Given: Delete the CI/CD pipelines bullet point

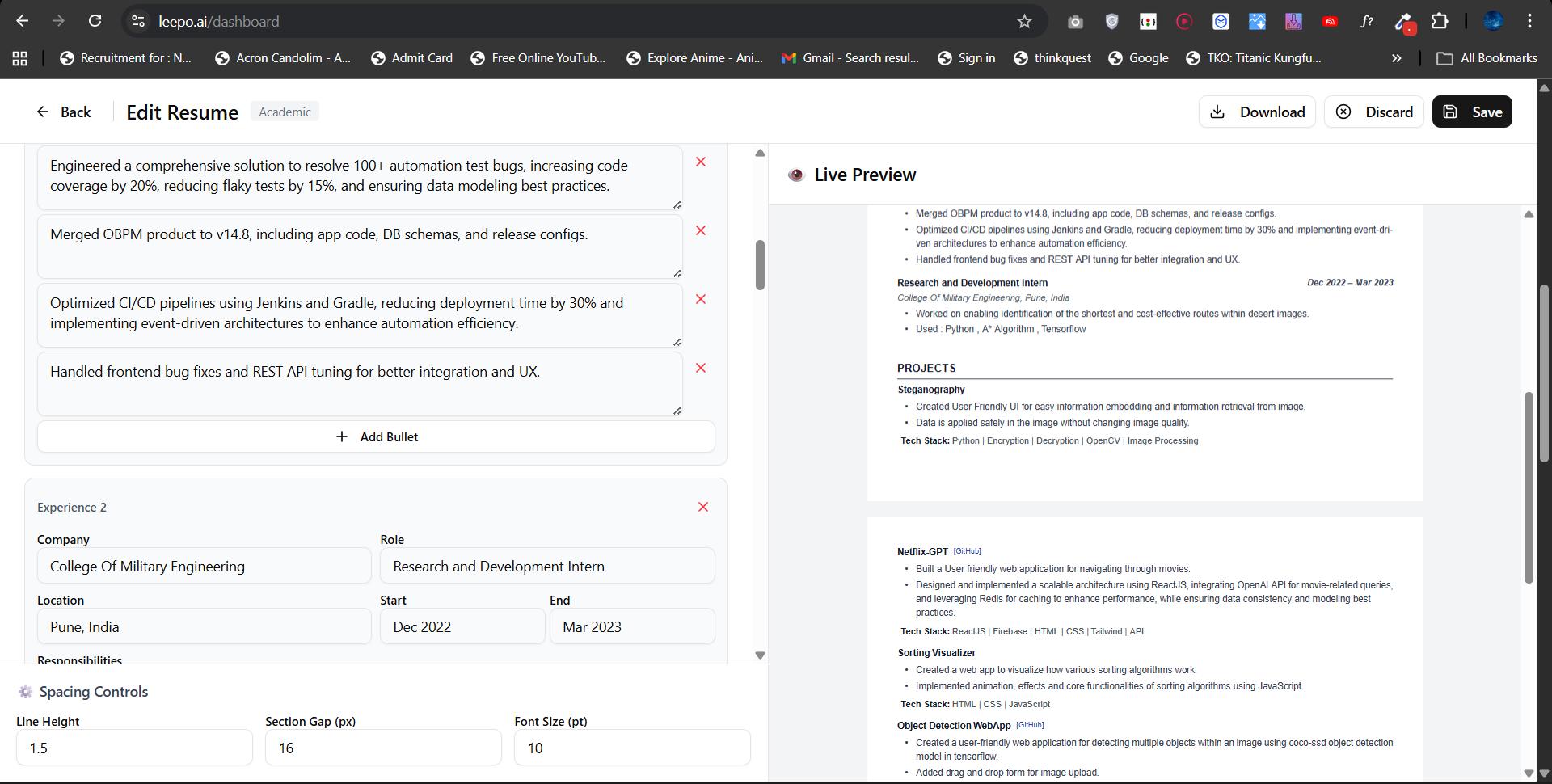Looking at the screenshot, I should (700, 299).
